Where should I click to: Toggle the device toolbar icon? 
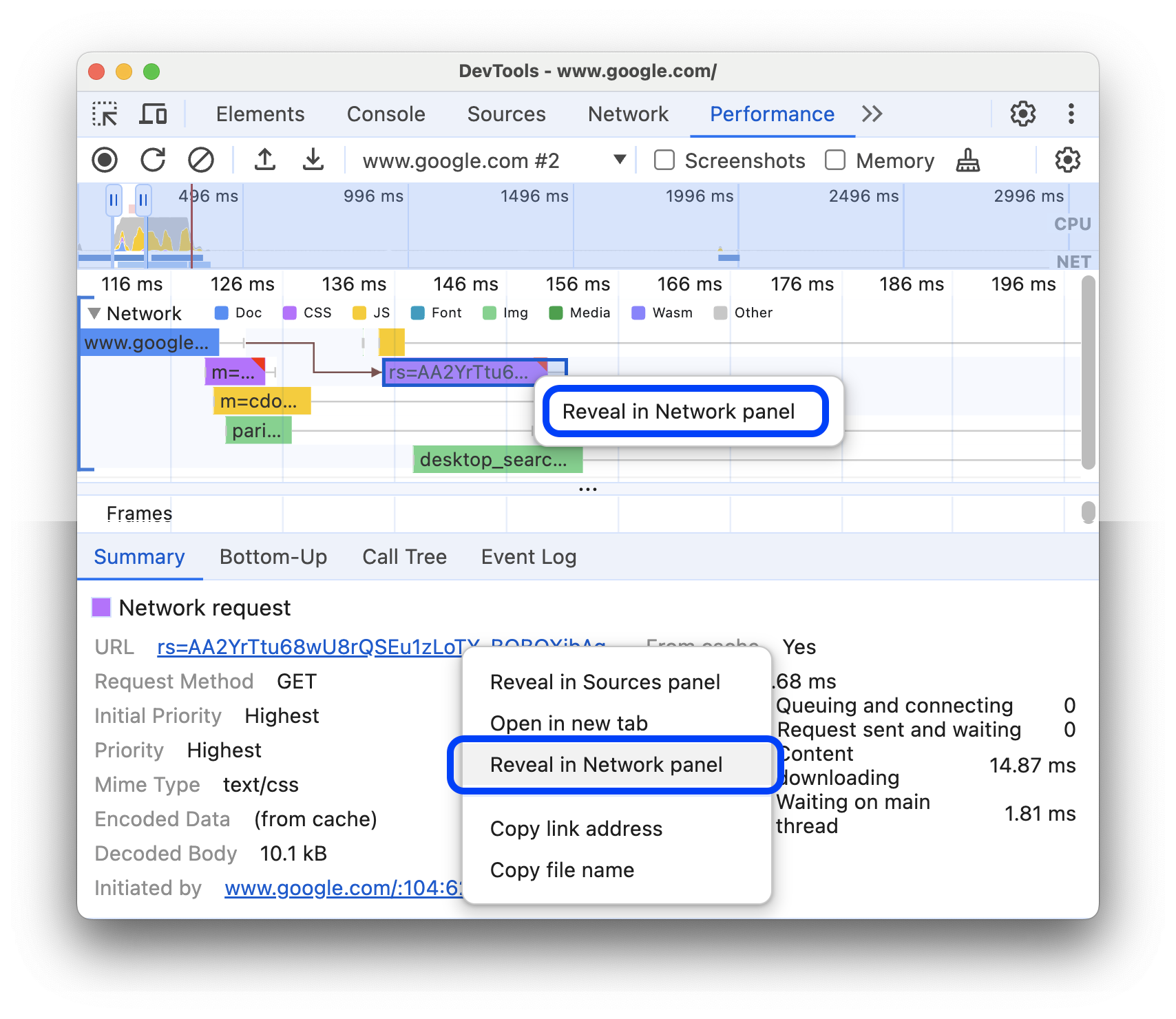(x=153, y=114)
